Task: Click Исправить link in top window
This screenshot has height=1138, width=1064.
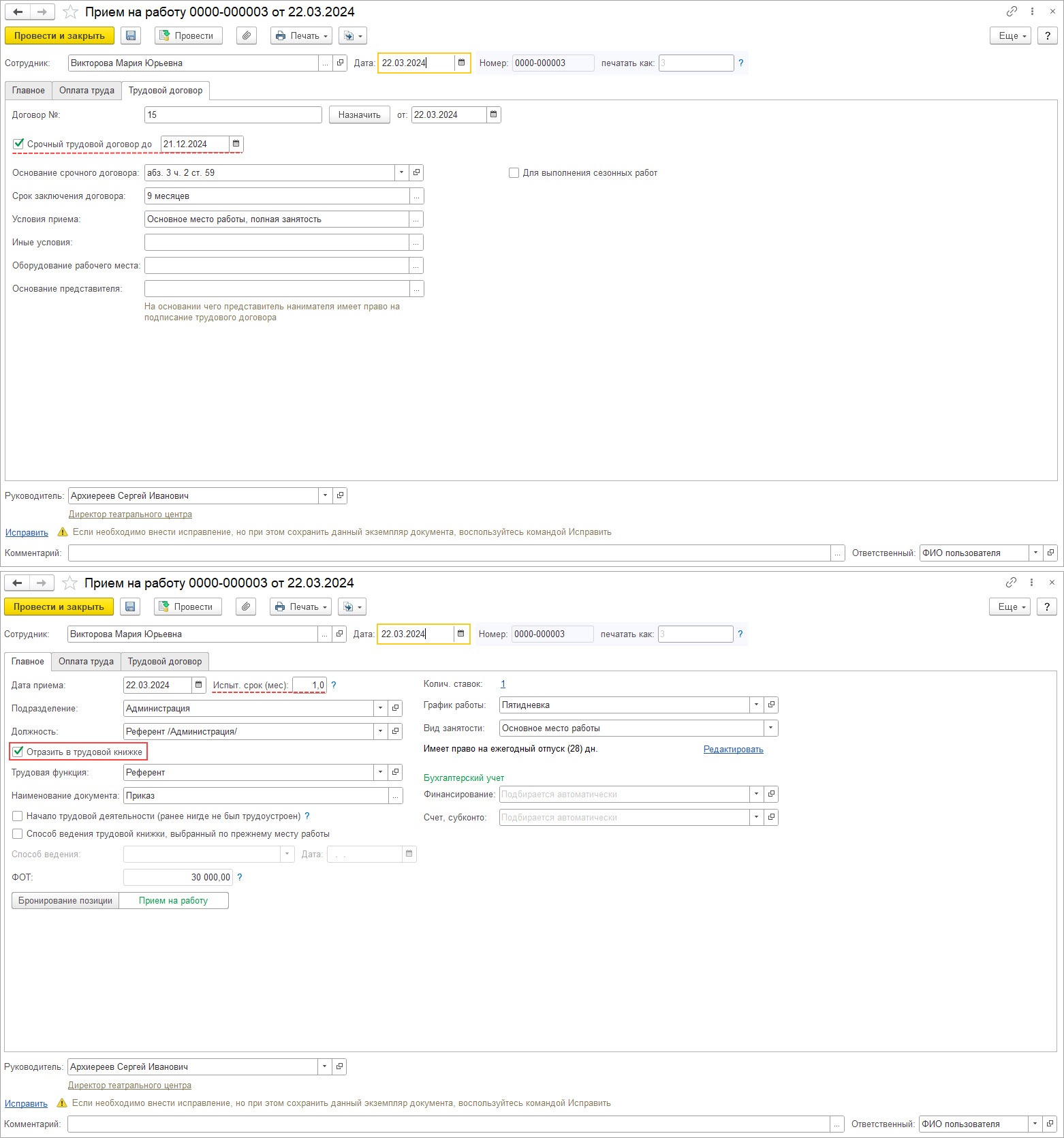Action: (x=27, y=532)
